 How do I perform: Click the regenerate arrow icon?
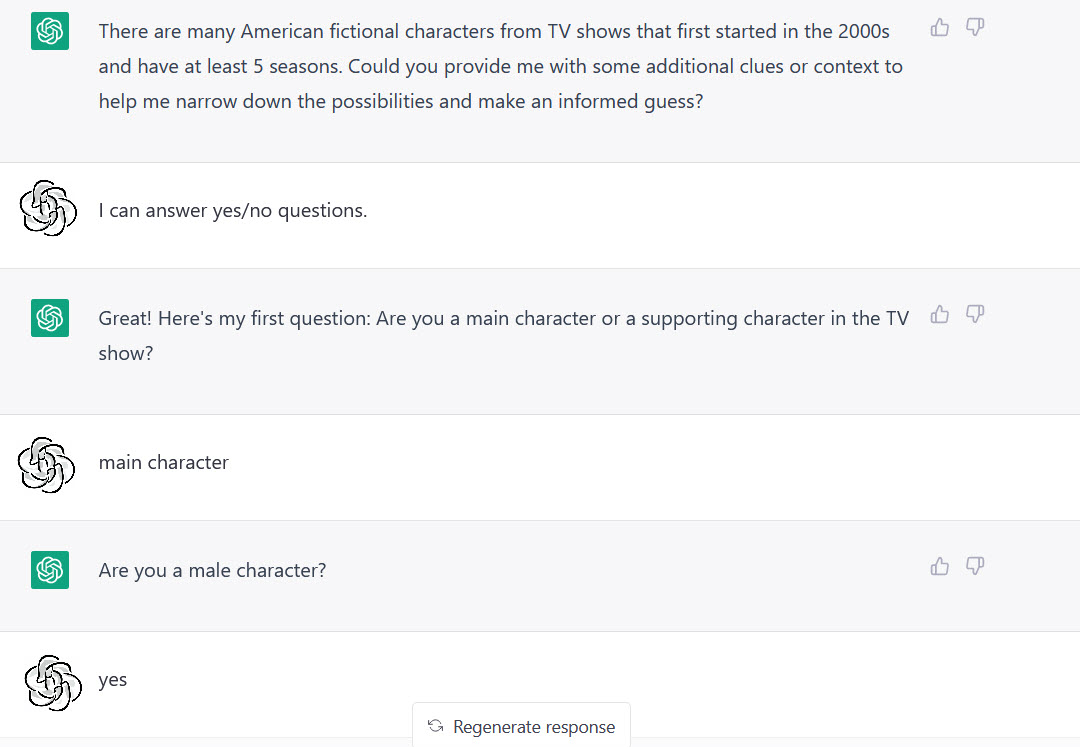coord(435,727)
